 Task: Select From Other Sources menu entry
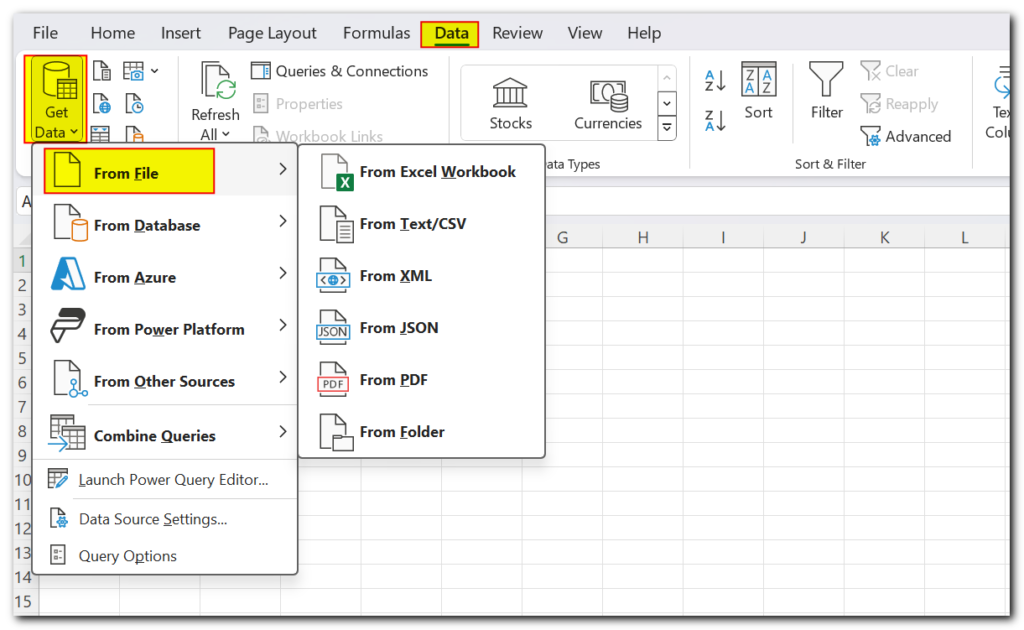tap(165, 379)
